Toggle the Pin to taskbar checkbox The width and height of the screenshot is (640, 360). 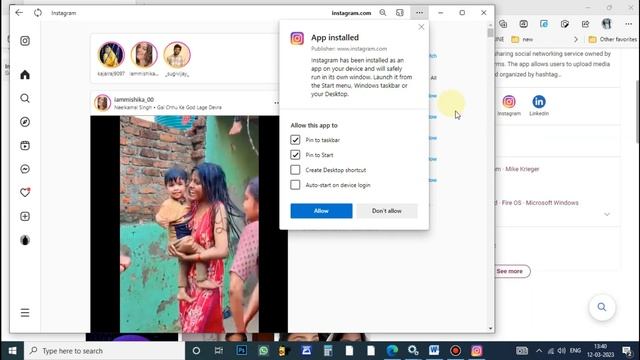click(295, 140)
